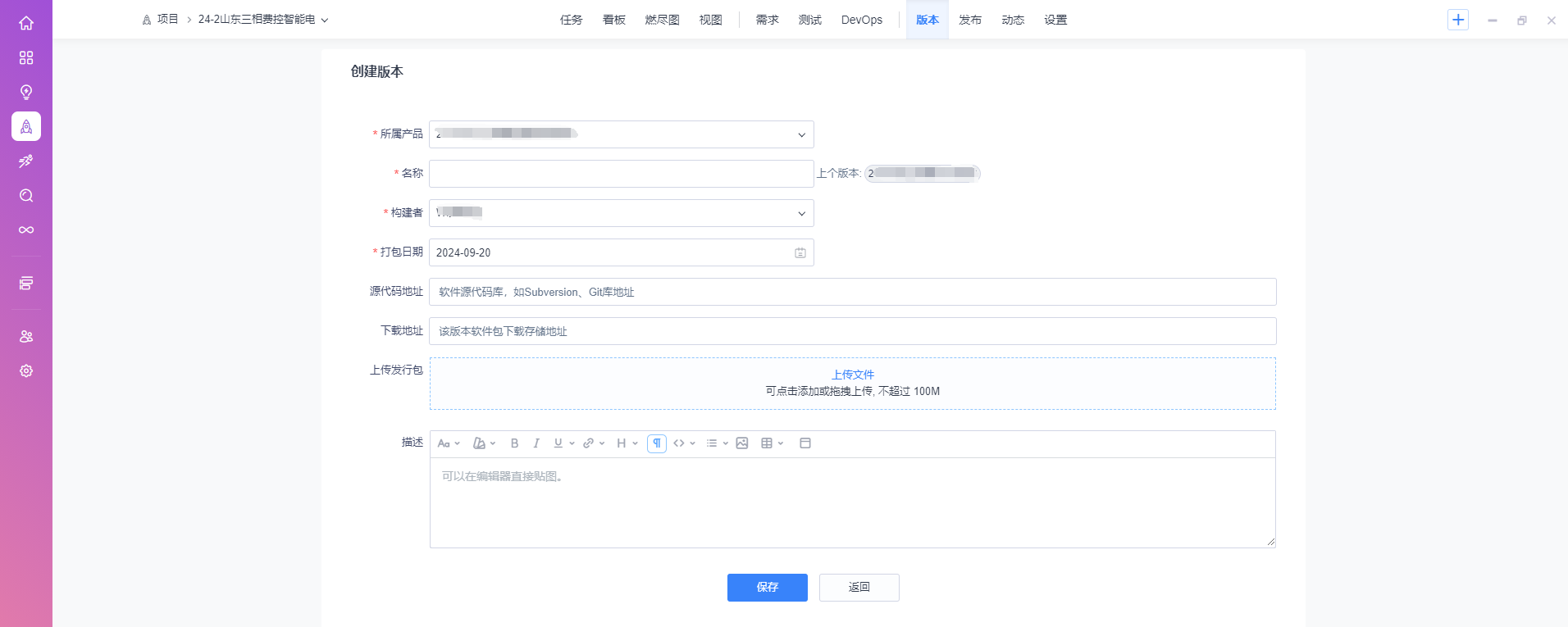Open the home icon in sidebar

coord(26,23)
